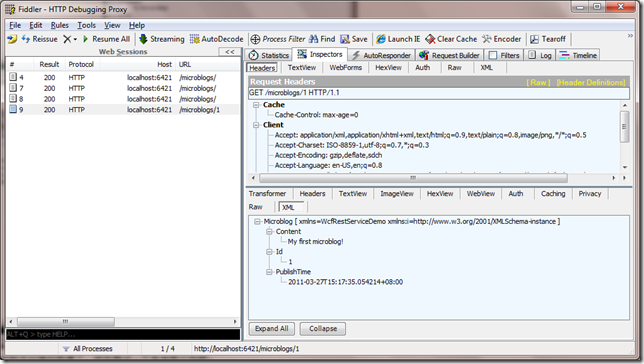Launch IE from the toolbar
The width and height of the screenshot is (644, 364).
398,39
